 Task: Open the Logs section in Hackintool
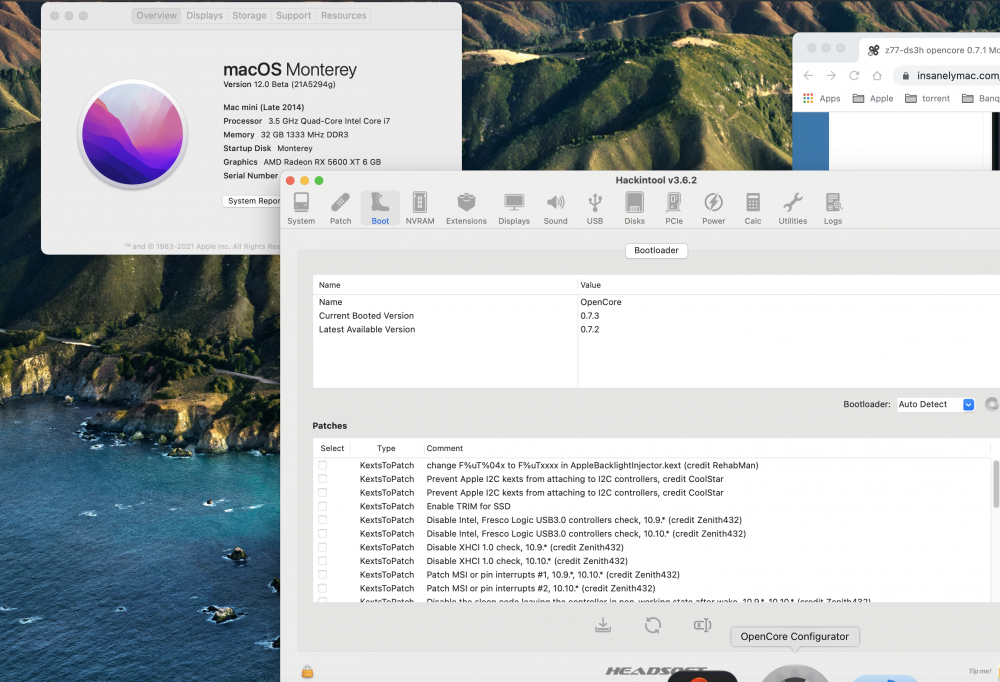tap(833, 209)
